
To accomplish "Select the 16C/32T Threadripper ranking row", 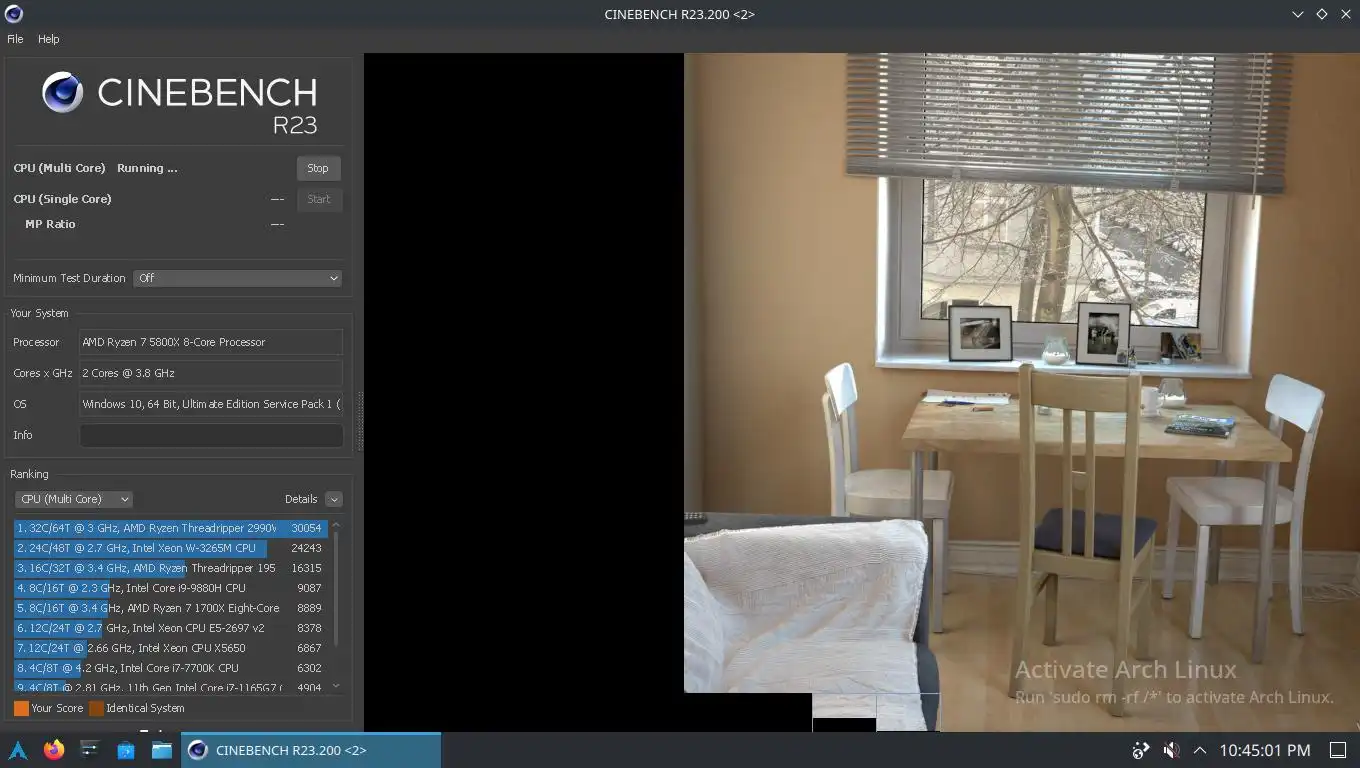I will point(170,568).
